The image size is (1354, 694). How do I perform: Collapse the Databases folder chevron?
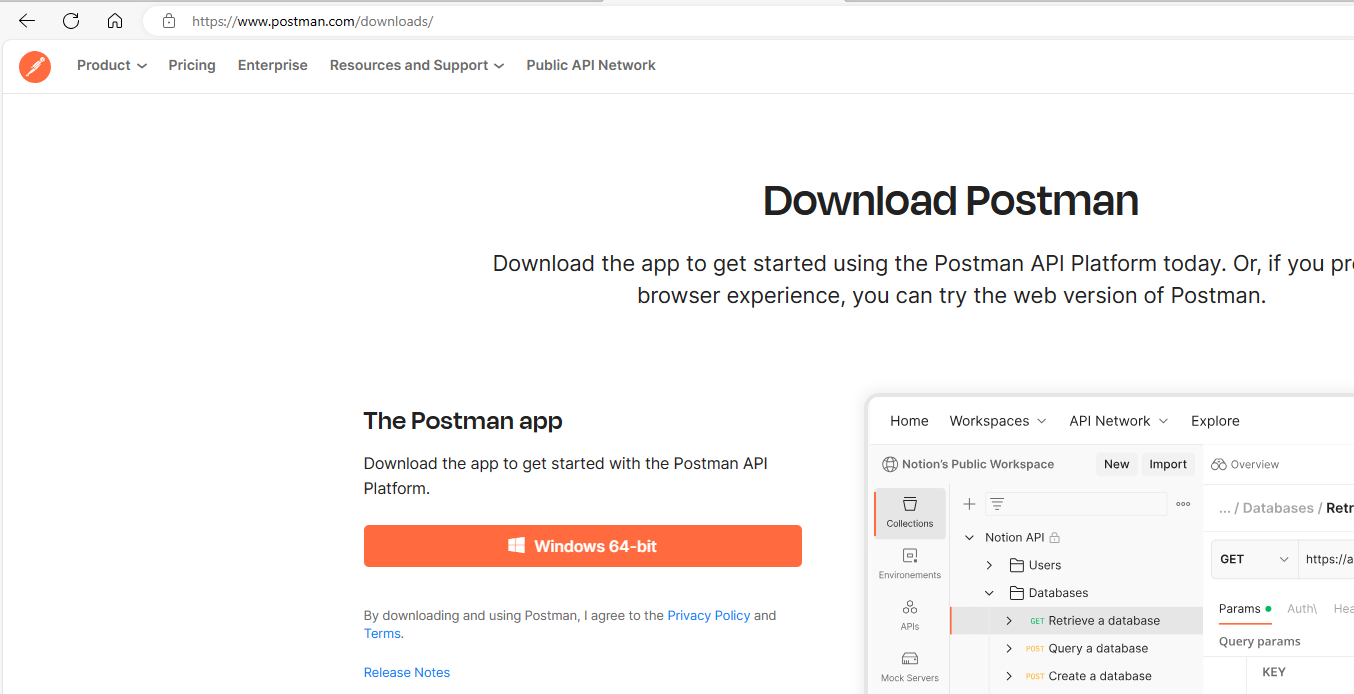[x=989, y=593]
